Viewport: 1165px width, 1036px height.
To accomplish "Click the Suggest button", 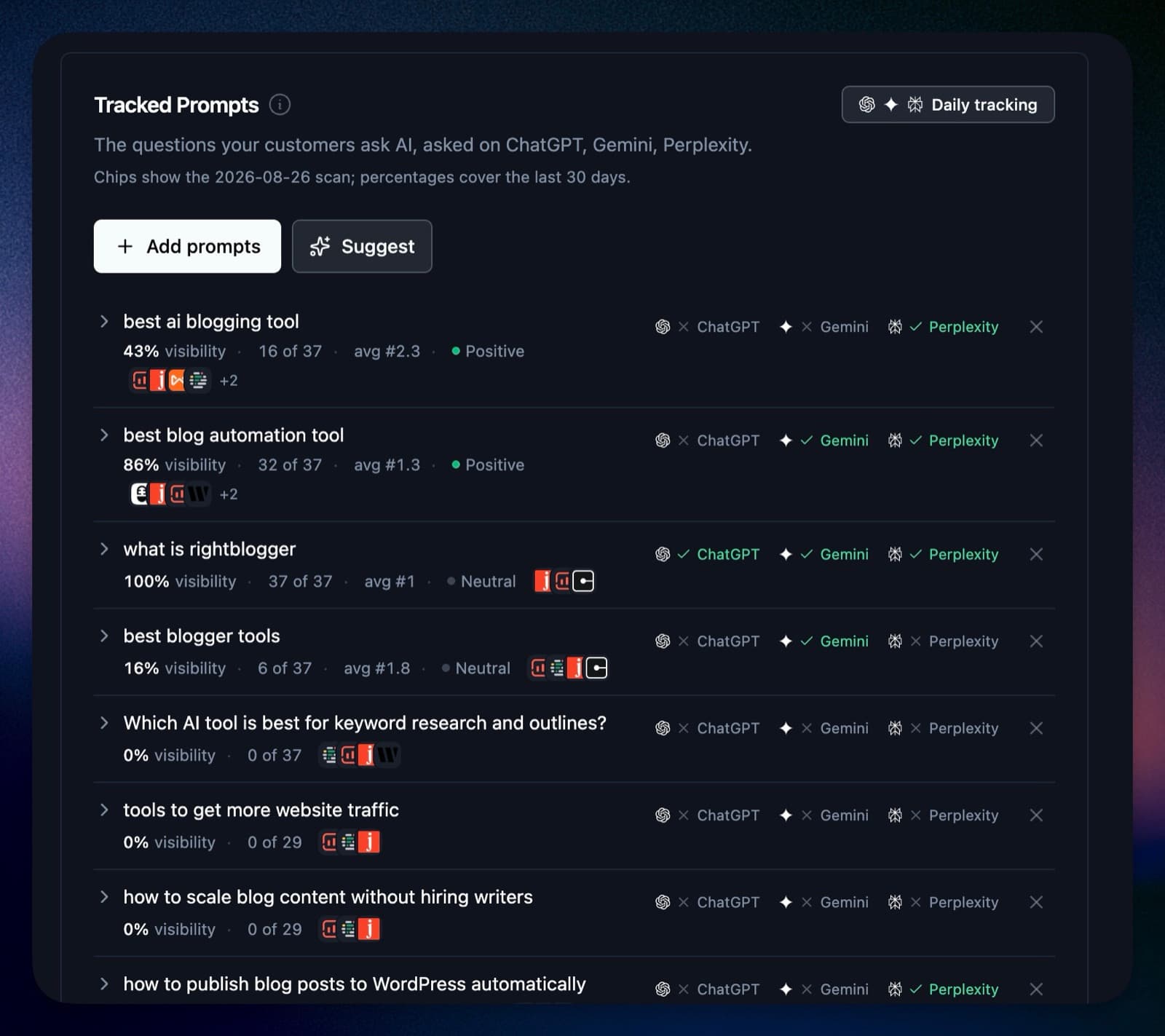I will (x=362, y=246).
